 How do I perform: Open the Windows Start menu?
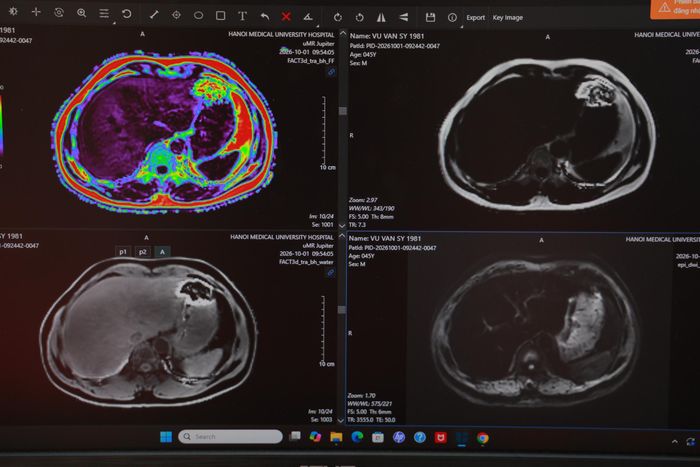tap(166, 437)
